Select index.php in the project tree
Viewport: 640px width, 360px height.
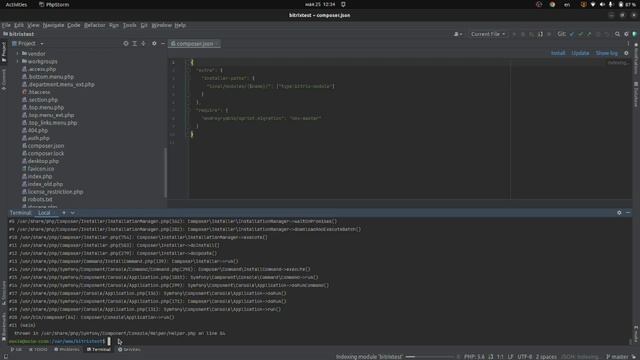(37, 176)
